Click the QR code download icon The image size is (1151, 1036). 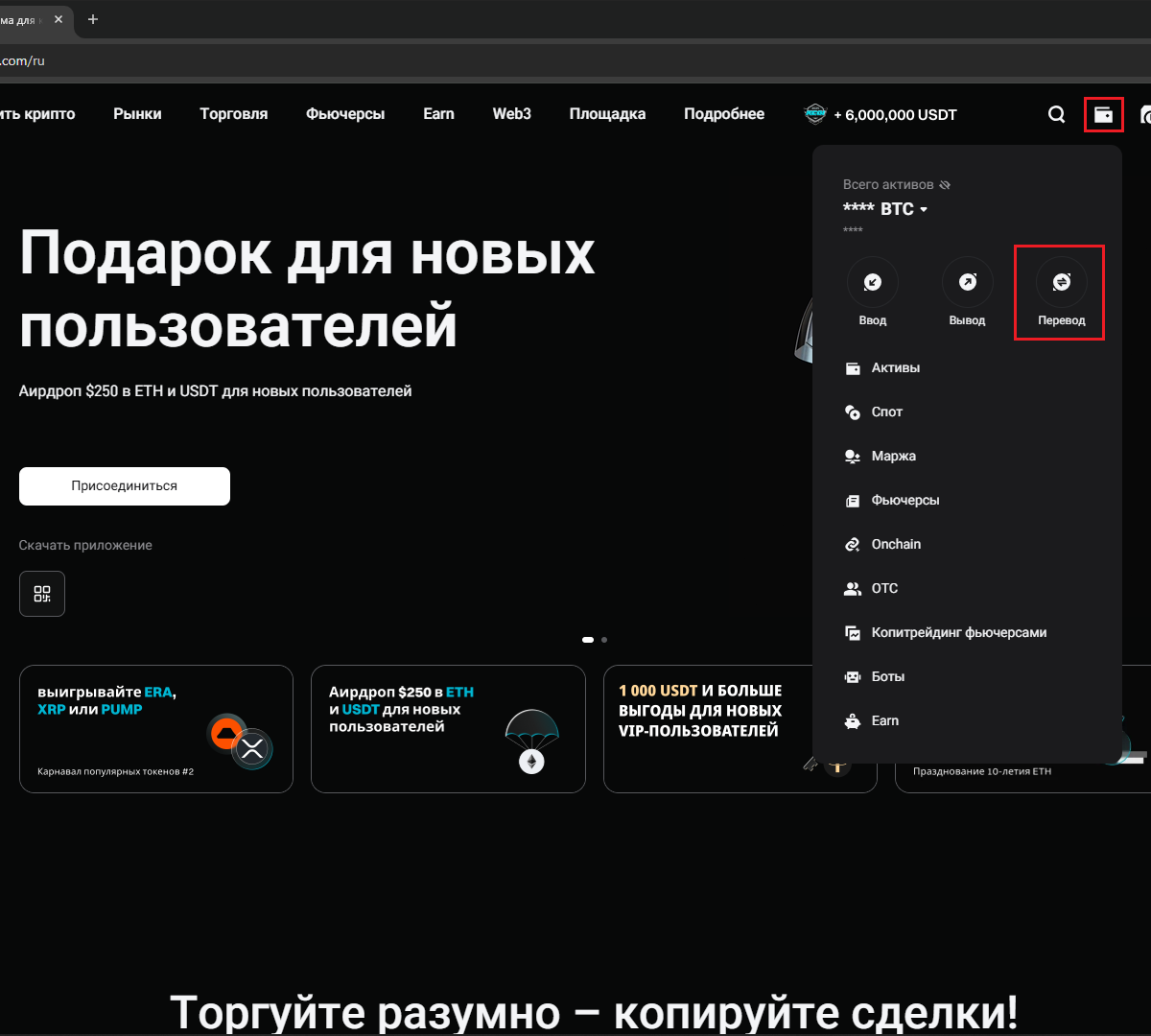pyautogui.click(x=42, y=594)
